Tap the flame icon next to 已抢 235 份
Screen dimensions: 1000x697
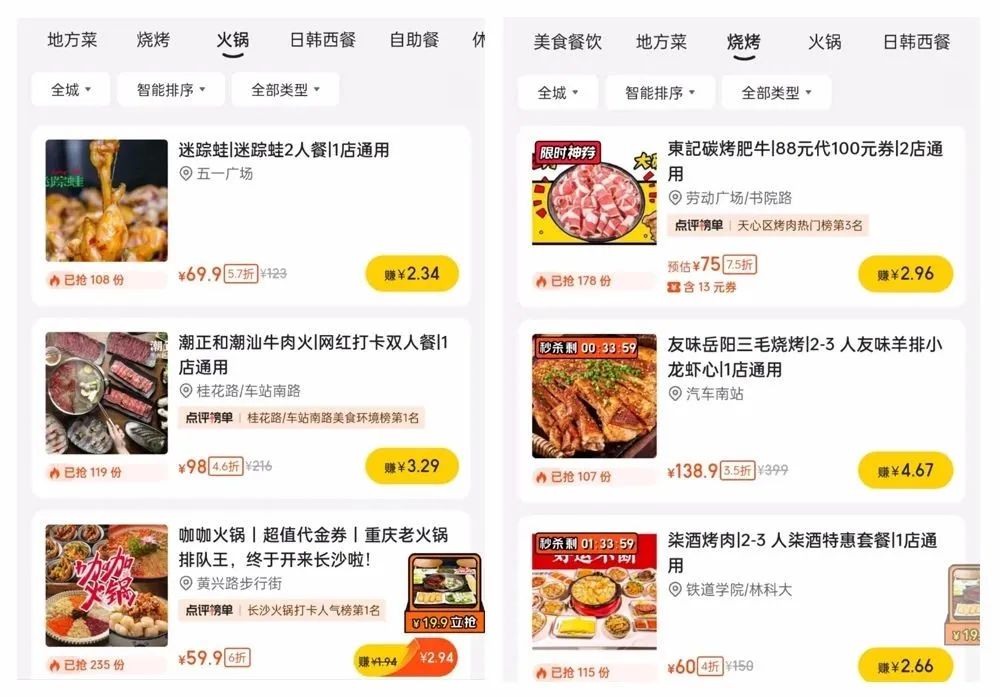(55, 665)
